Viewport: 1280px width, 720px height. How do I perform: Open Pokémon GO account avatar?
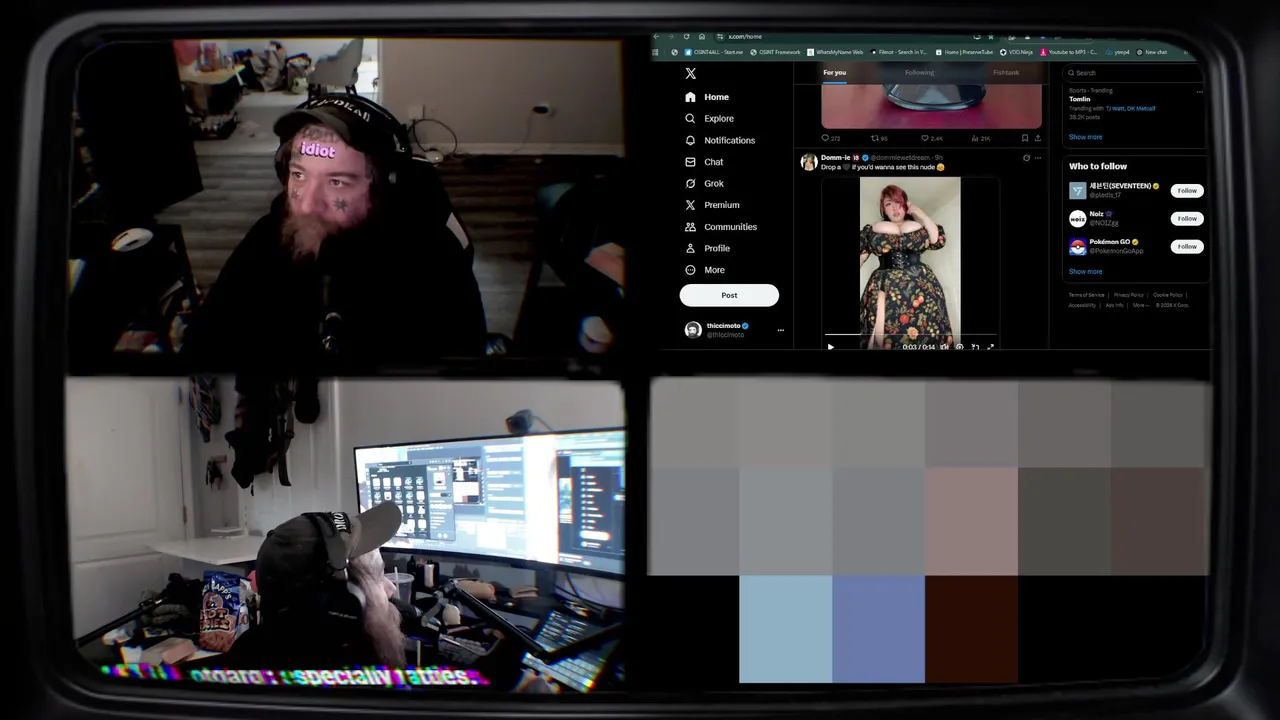point(1077,246)
